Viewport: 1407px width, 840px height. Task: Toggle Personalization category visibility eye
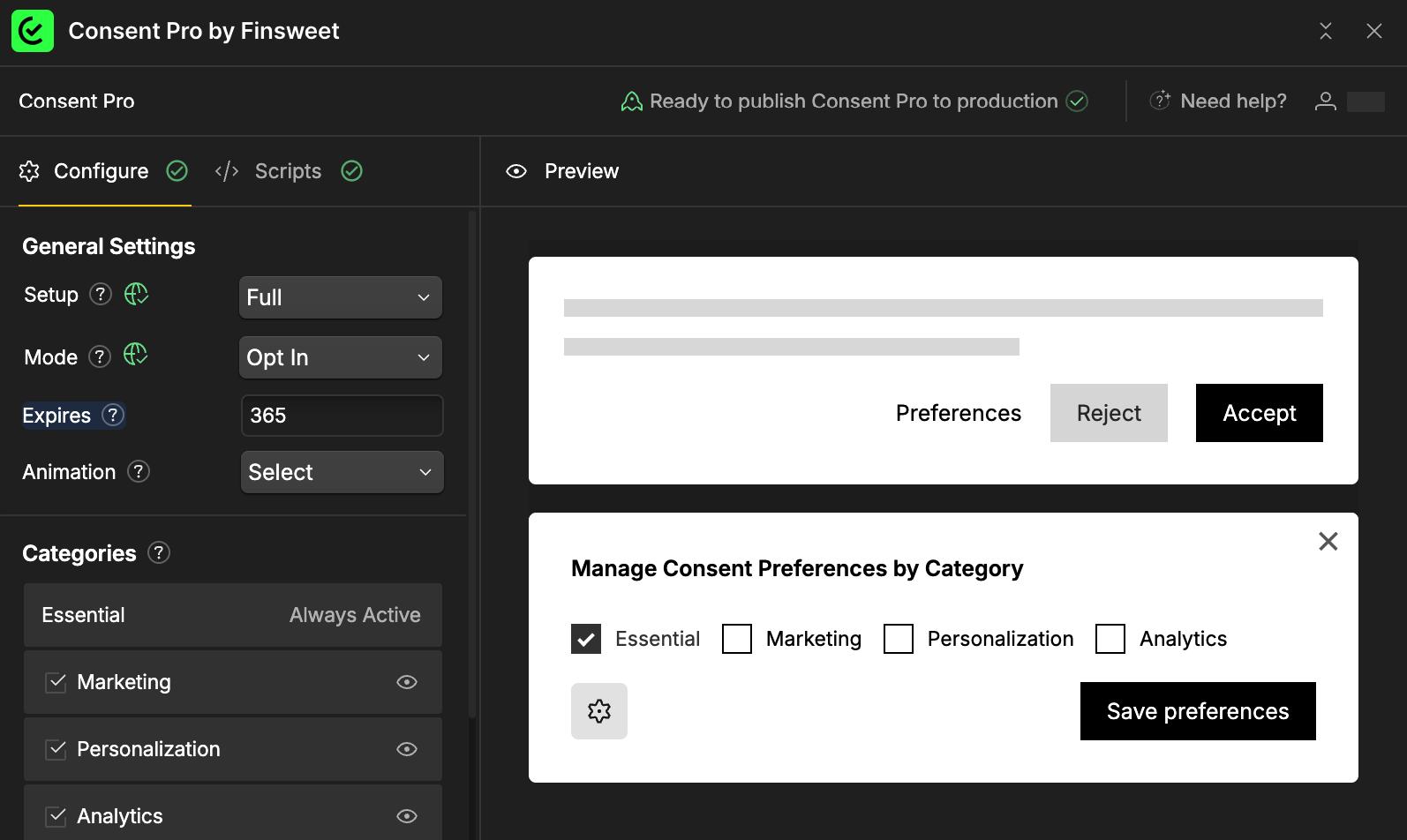click(407, 749)
